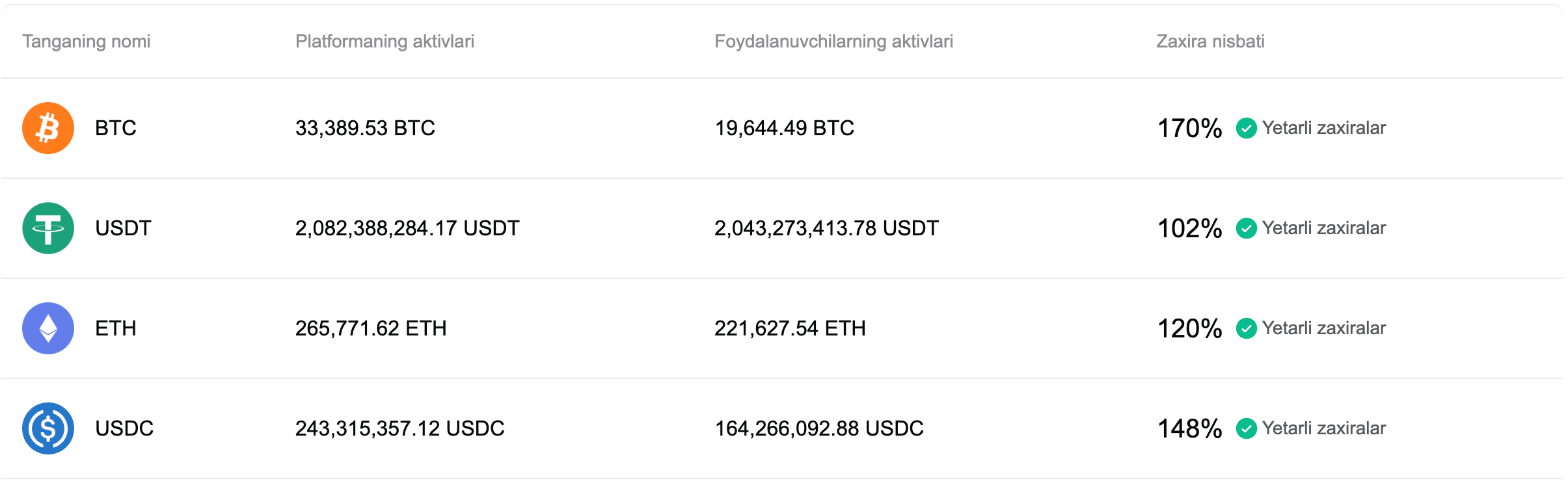The width and height of the screenshot is (1568, 485).
Task: Select the ETH platform assets value 265,771.62
Action: click(371, 328)
